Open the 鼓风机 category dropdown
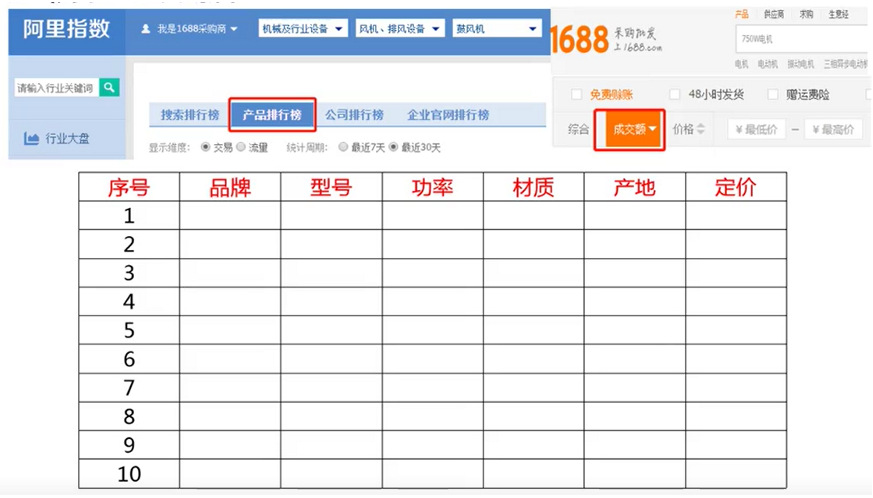The width and height of the screenshot is (873, 498). 496,29
